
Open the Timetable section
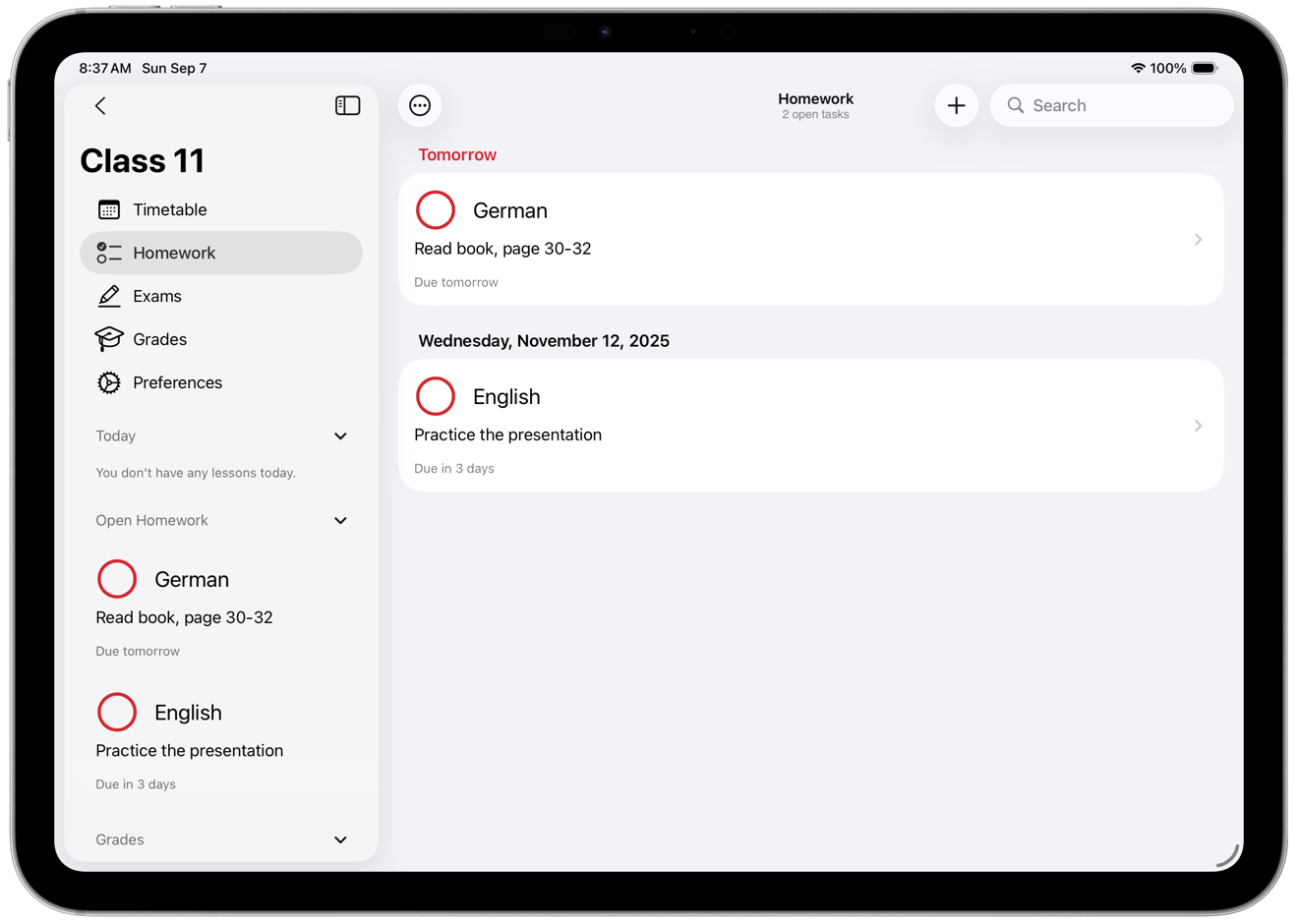[221, 209]
